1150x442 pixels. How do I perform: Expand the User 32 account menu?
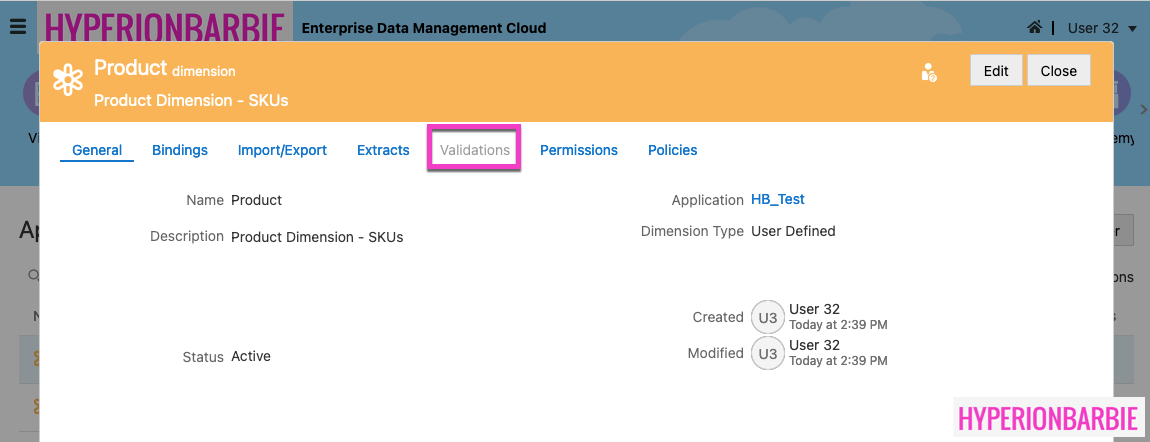point(1102,28)
